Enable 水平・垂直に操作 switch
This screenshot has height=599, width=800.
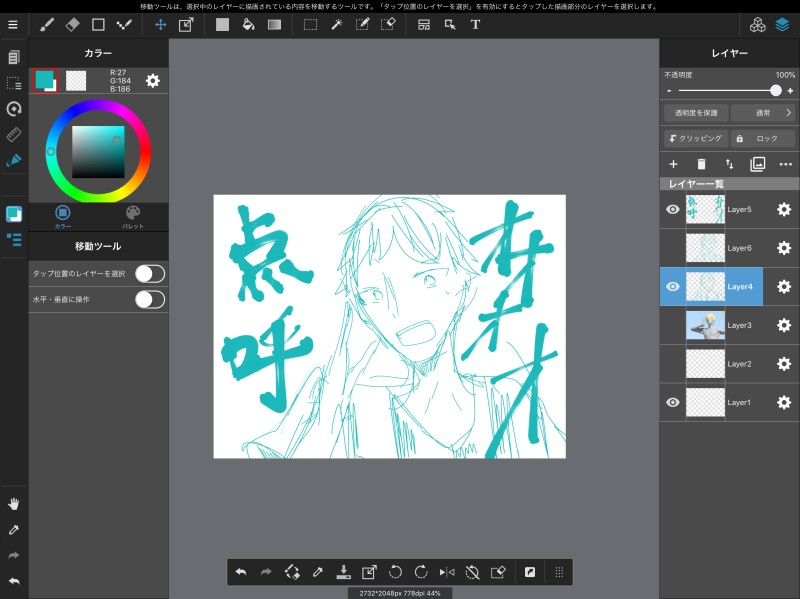(x=150, y=300)
